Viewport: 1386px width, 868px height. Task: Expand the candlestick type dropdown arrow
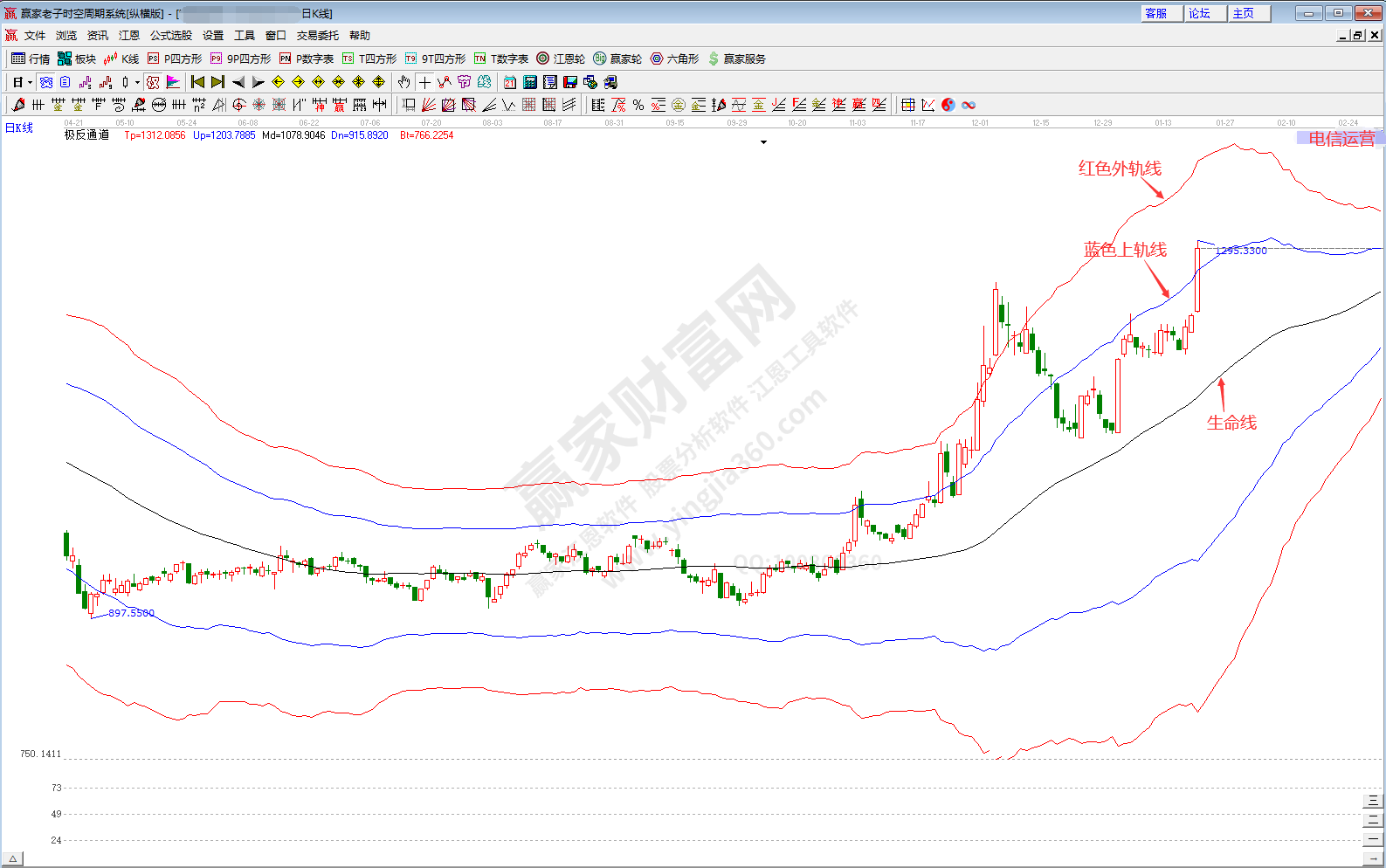click(x=137, y=83)
